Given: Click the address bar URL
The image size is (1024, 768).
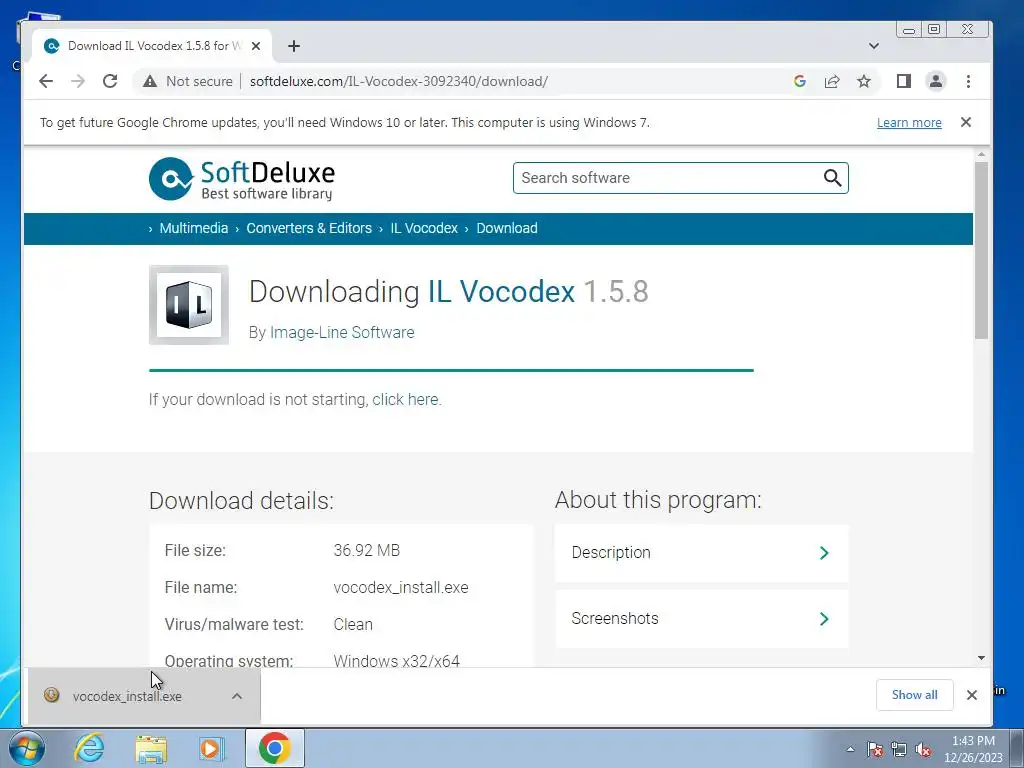Looking at the screenshot, I should tap(398, 81).
